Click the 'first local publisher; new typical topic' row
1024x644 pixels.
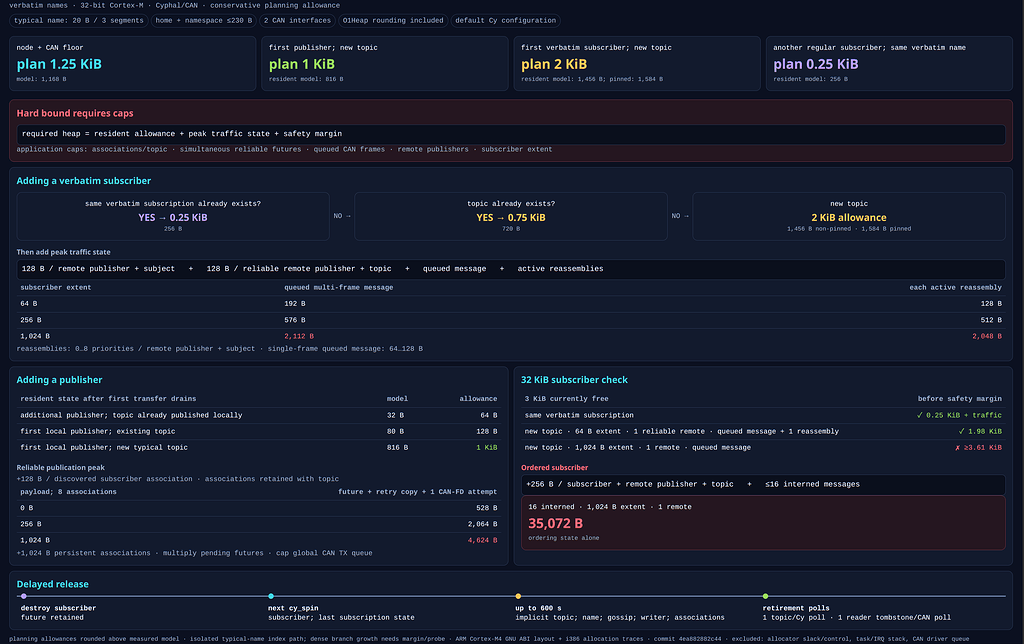pyautogui.click(x=259, y=447)
